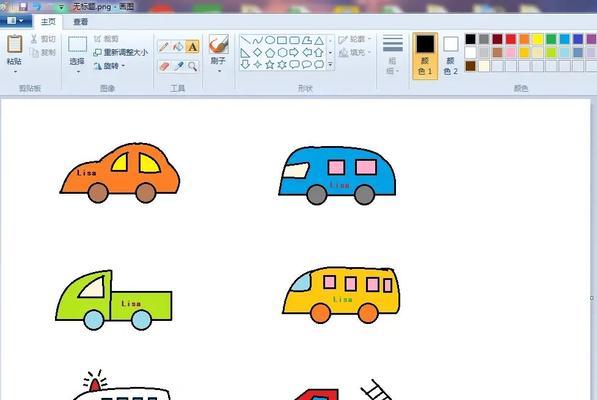Pick the red color swatch

tap(511, 39)
